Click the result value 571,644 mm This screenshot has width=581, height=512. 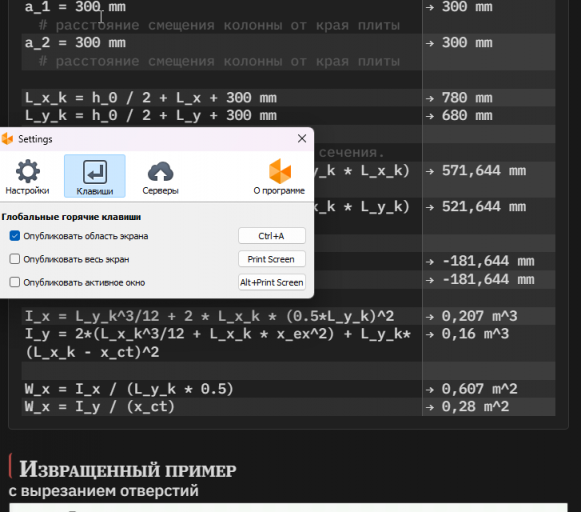[484, 171]
